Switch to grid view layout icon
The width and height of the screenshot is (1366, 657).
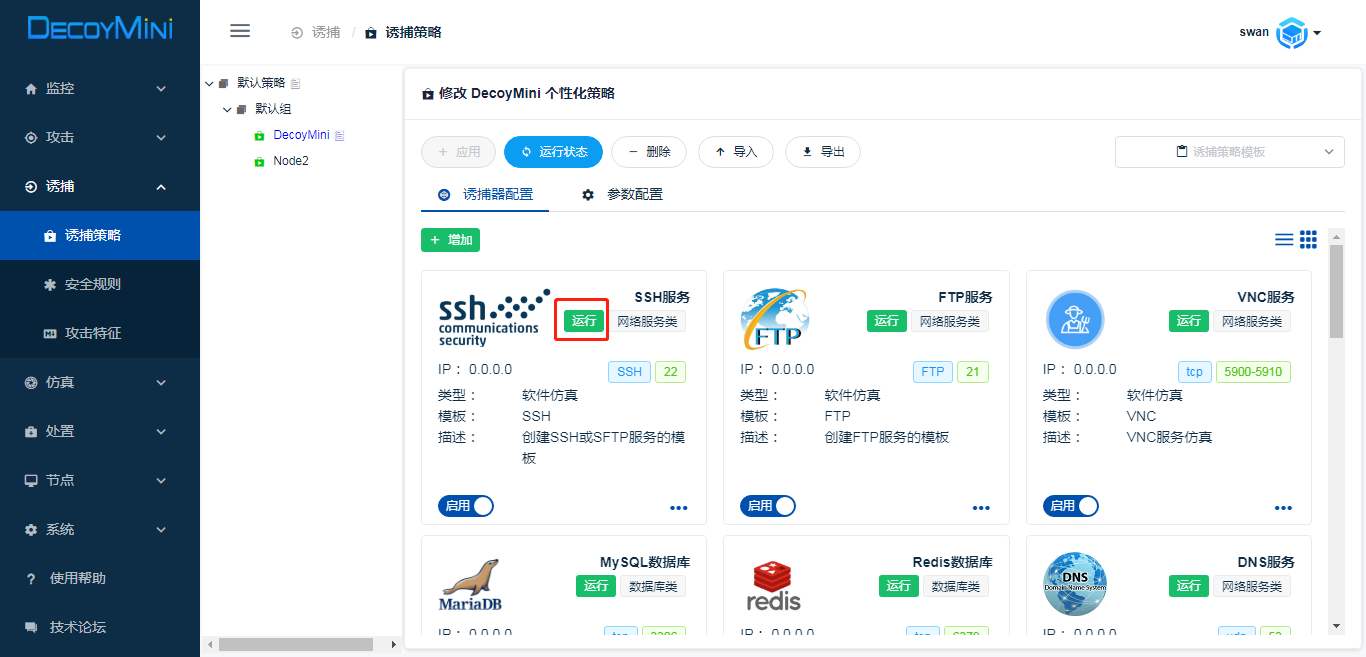coord(1308,239)
